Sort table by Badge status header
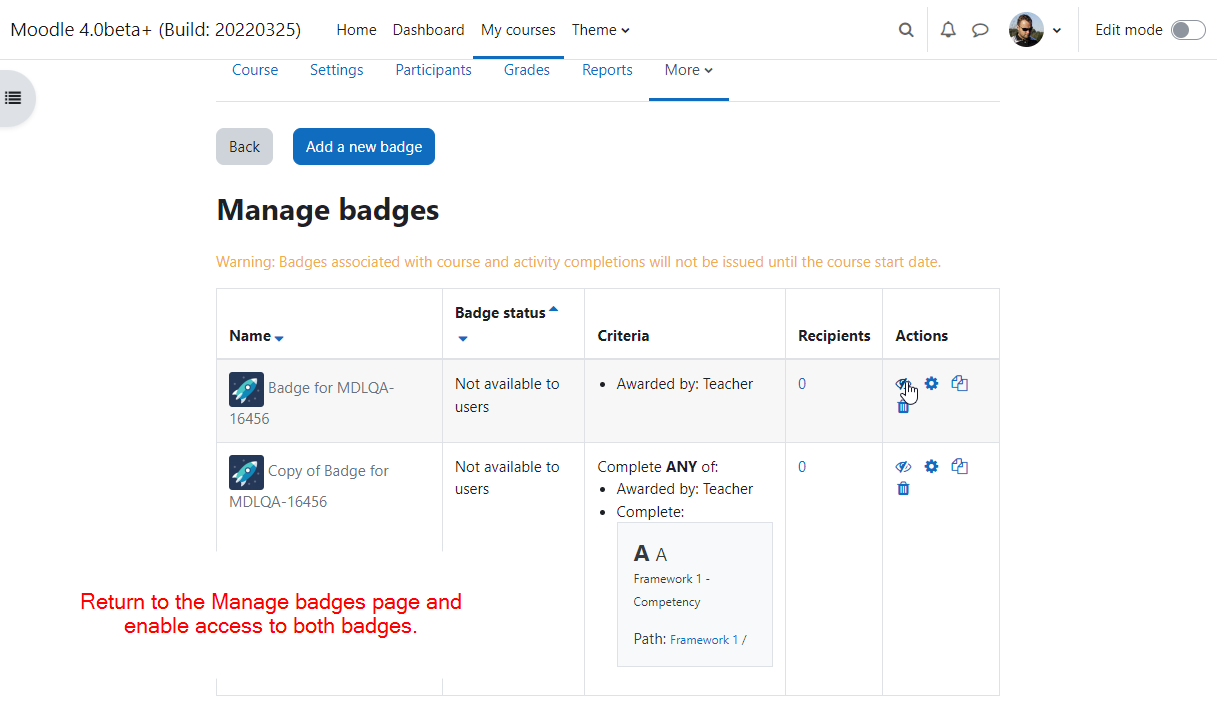This screenshot has width=1217, height=709. click(500, 313)
